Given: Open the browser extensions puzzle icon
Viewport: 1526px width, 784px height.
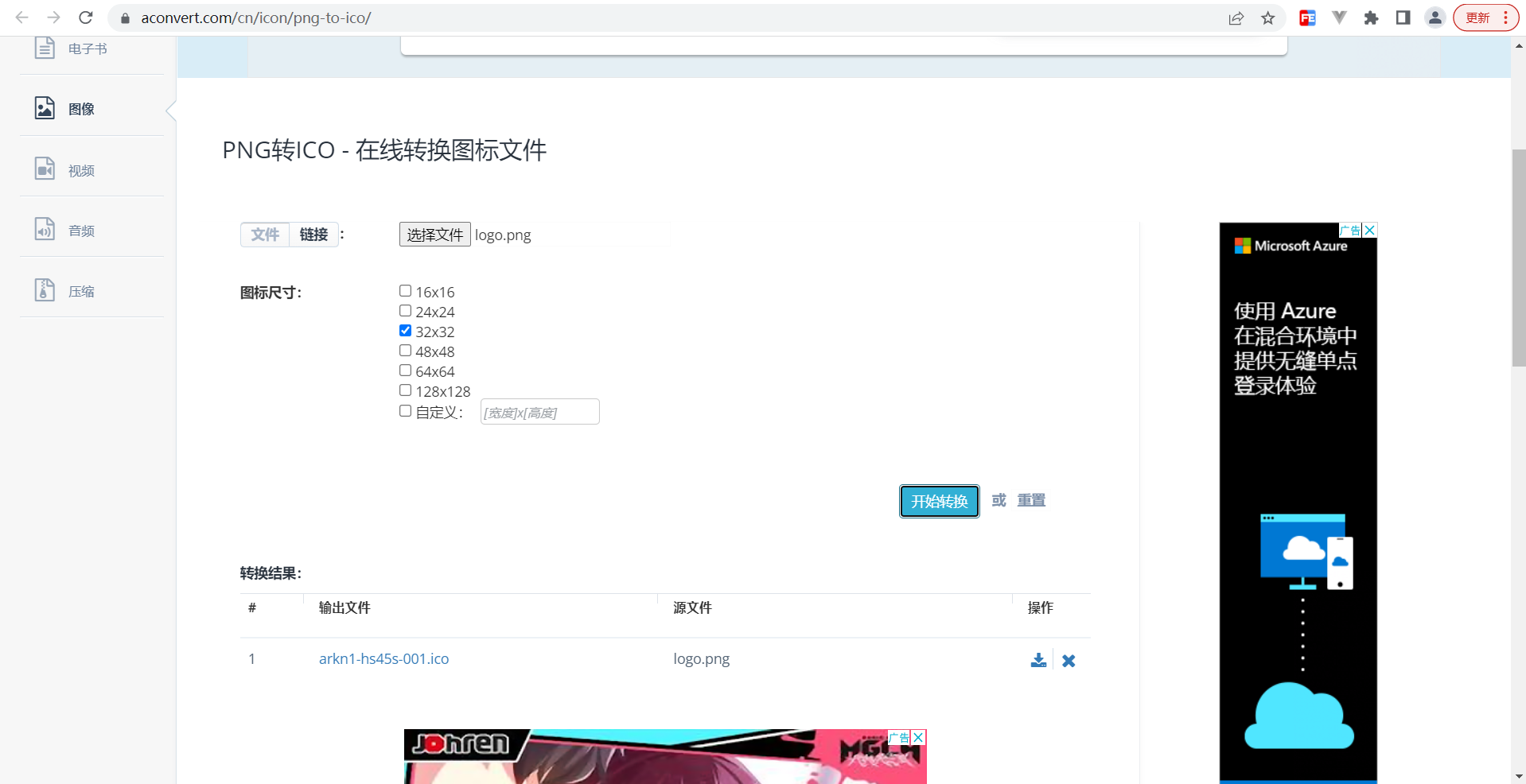Looking at the screenshot, I should (x=1371, y=18).
